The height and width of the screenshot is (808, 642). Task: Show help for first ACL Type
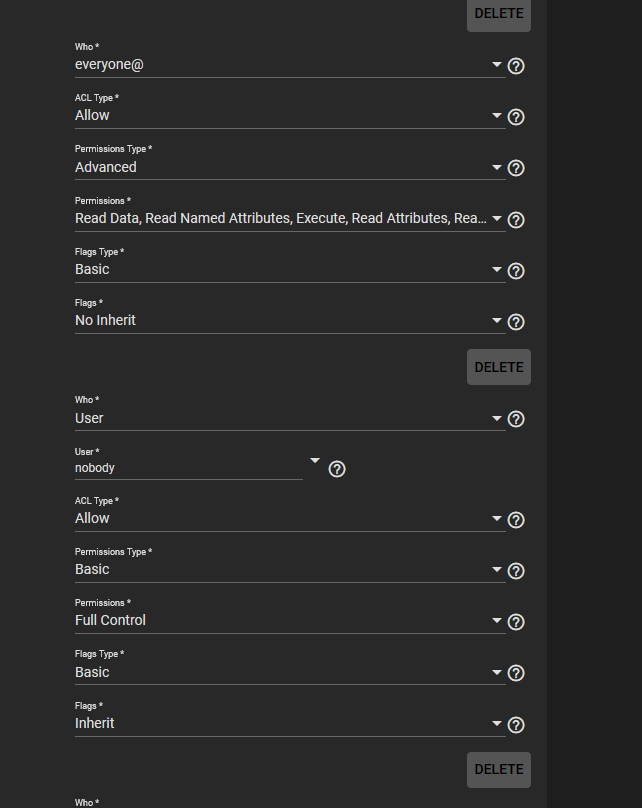click(516, 117)
